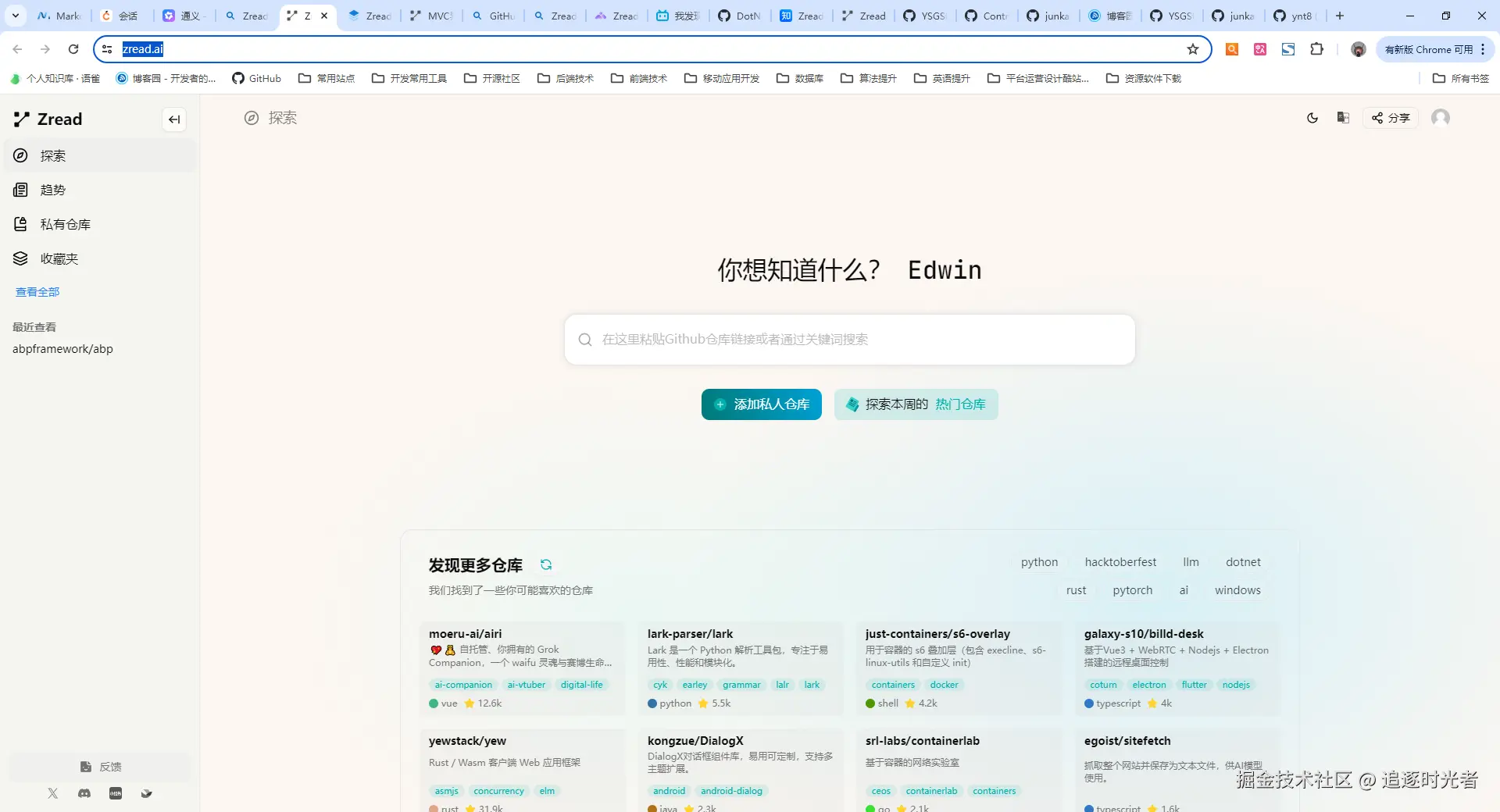Filter repositories by the dotnet tag
This screenshot has height=812, width=1500.
pyautogui.click(x=1243, y=562)
